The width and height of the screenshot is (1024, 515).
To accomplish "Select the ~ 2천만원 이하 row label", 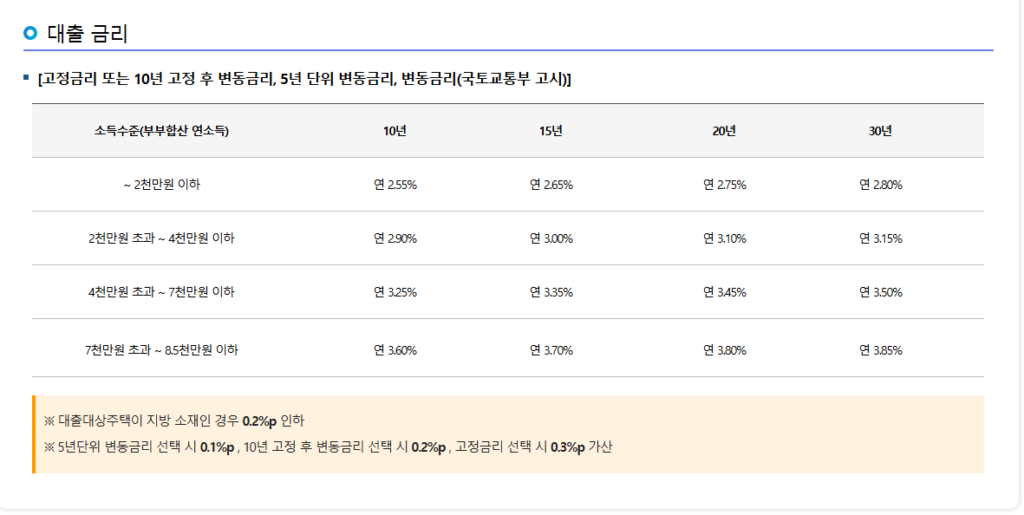I will click(x=161, y=185).
